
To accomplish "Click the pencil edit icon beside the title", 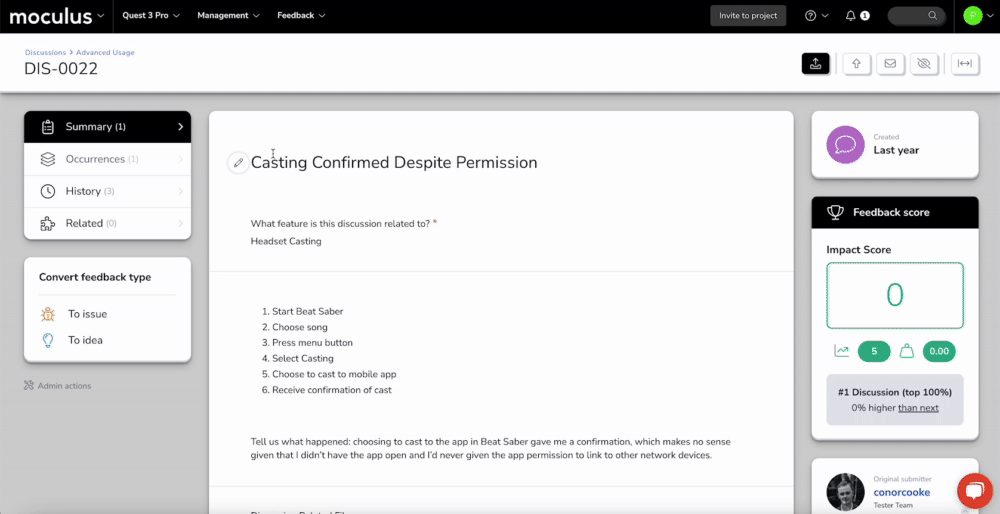I will click(238, 163).
